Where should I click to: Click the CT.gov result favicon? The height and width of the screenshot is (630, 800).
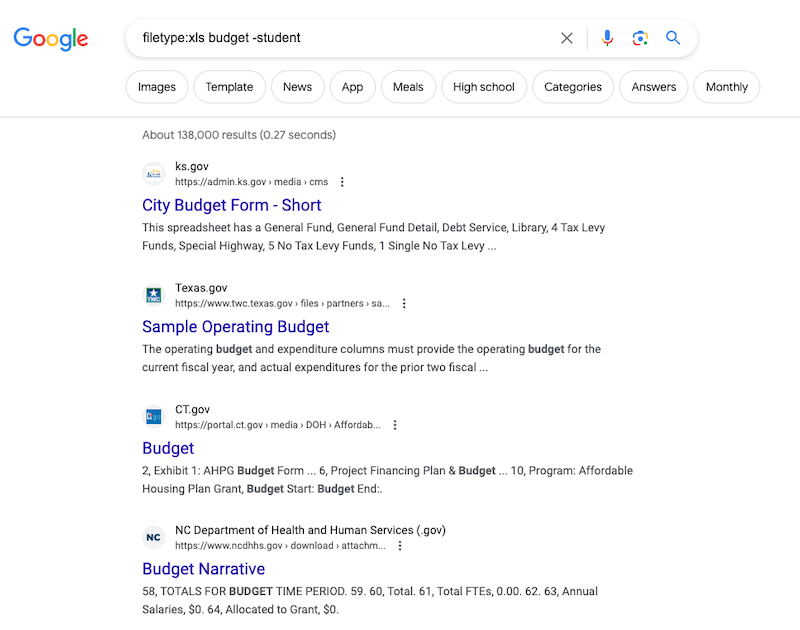[x=154, y=416]
